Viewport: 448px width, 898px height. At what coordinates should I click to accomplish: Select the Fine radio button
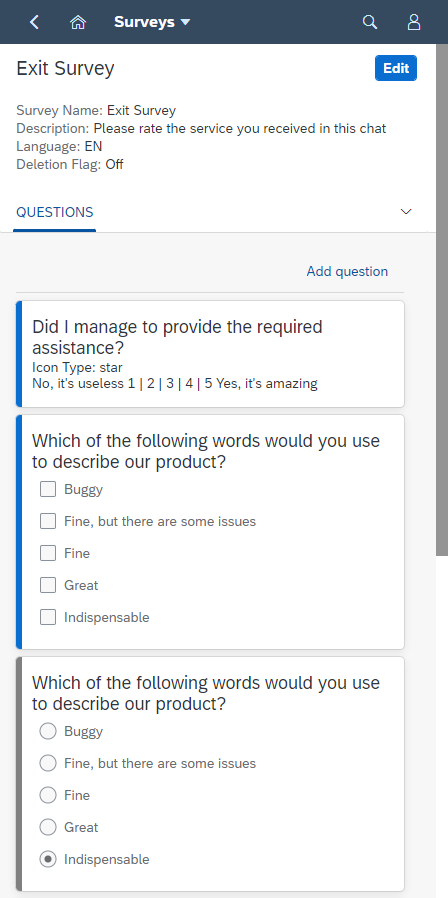[48, 795]
